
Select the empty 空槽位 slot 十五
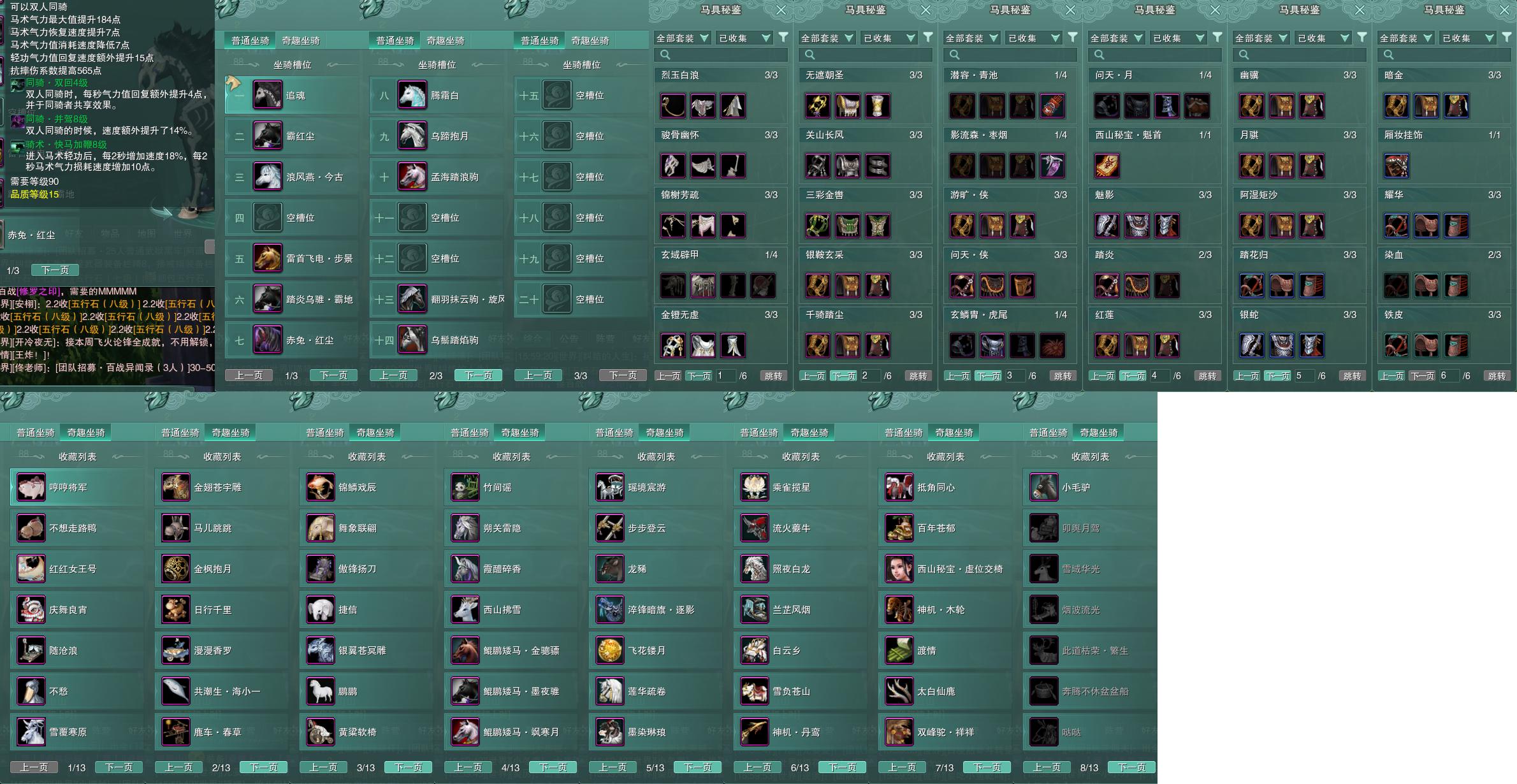pos(580,96)
